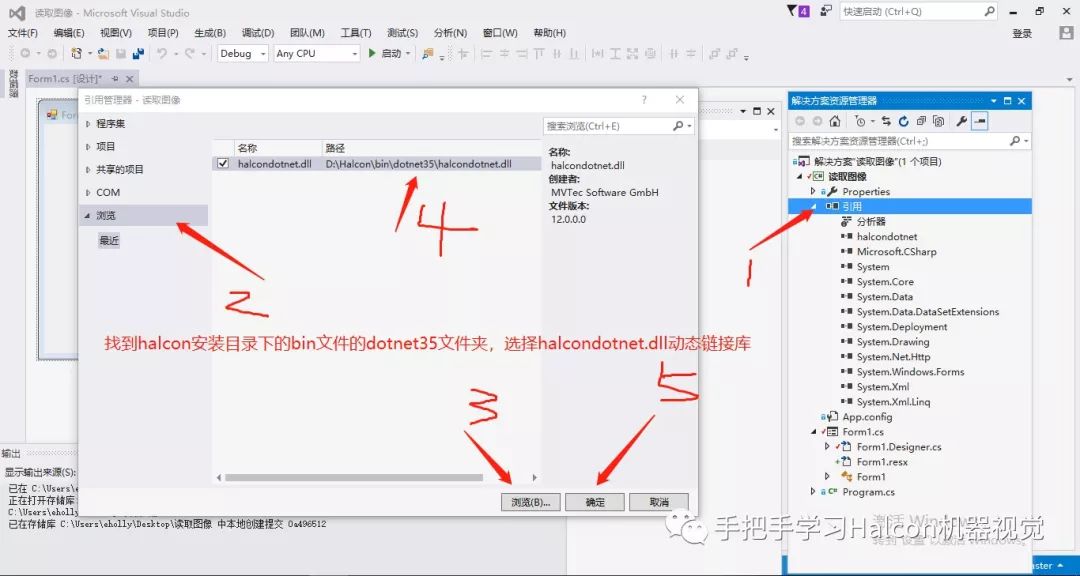Pin the Form1.cs design tab
Viewport: 1080px width, 576px height.
[x=115, y=79]
